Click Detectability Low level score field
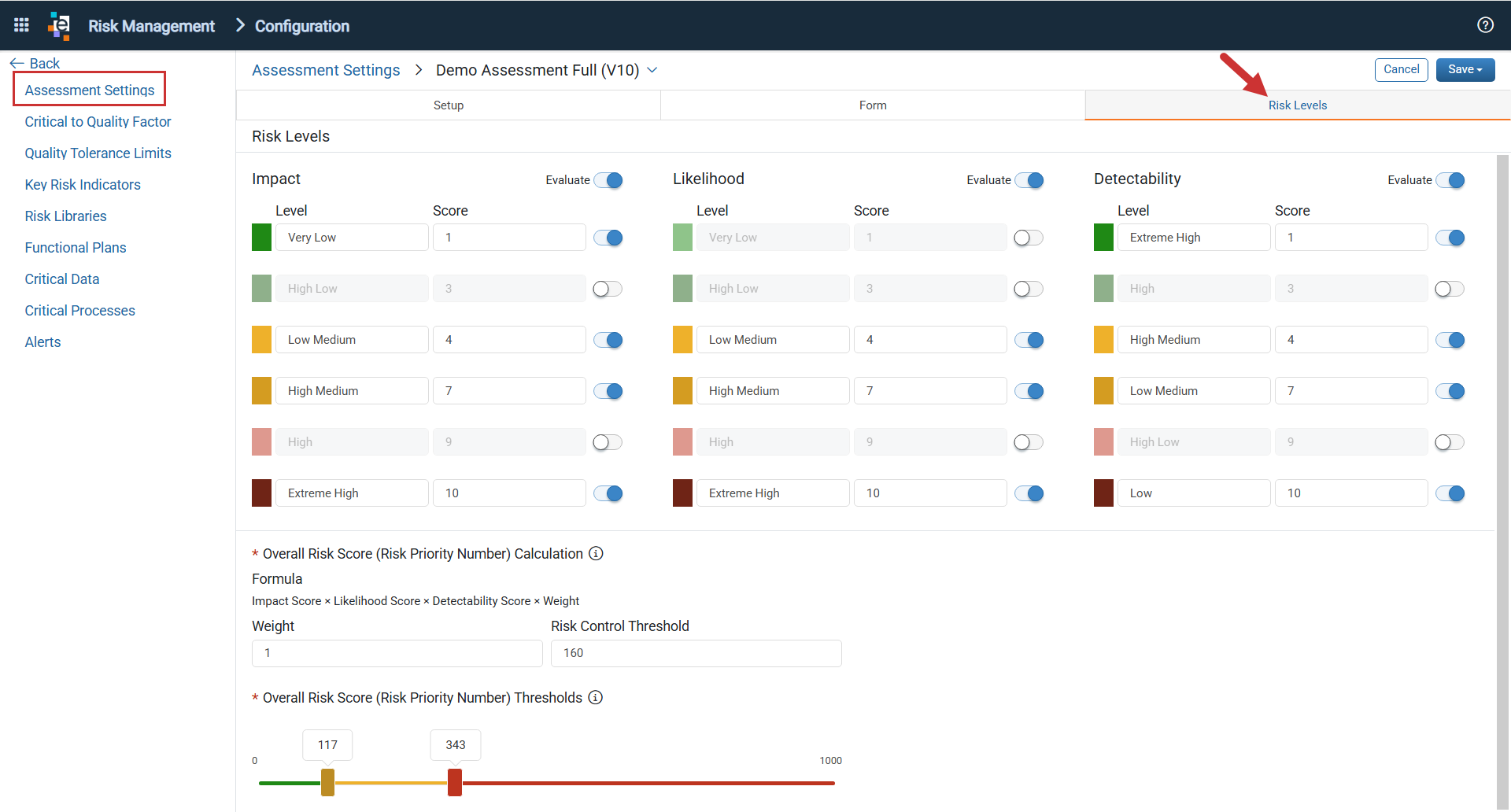The image size is (1511, 812). (x=1351, y=493)
